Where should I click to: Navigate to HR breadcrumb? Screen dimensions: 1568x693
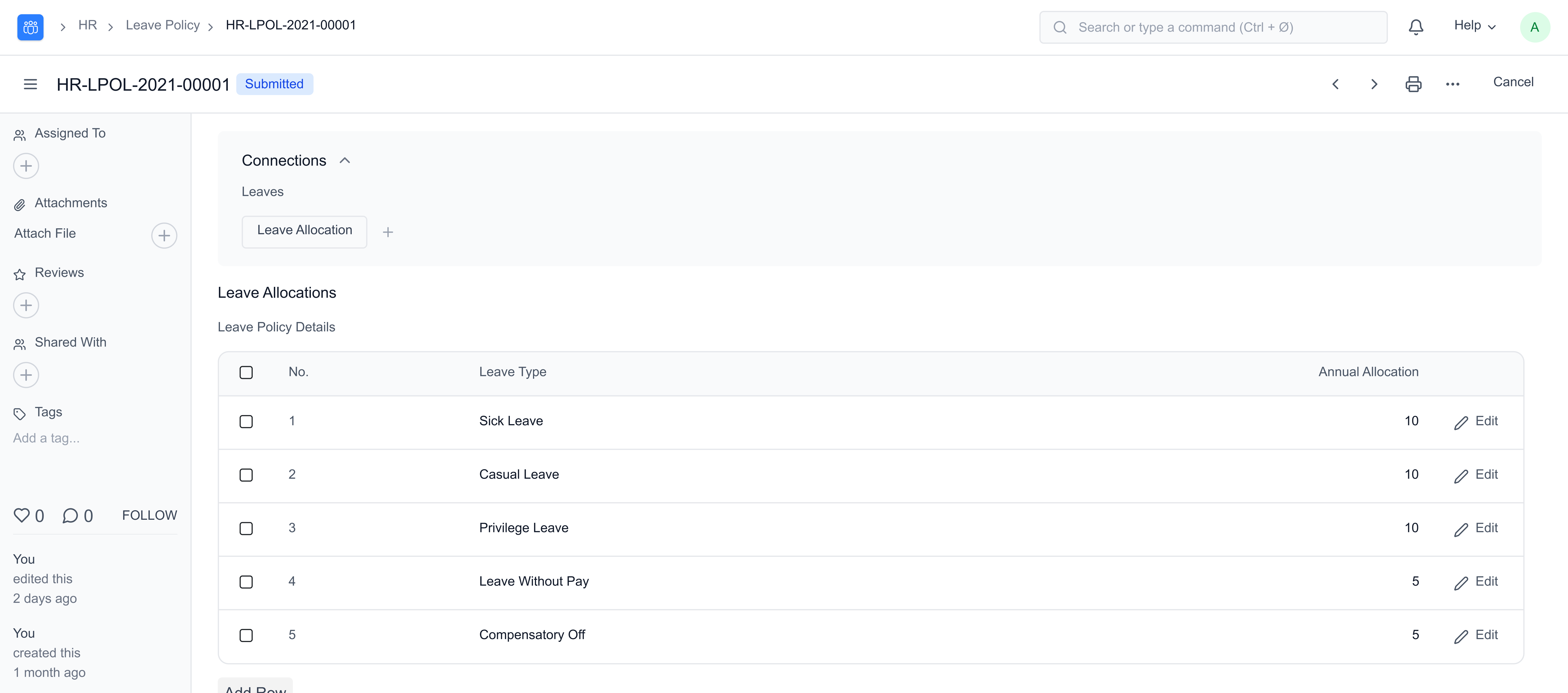(x=88, y=26)
